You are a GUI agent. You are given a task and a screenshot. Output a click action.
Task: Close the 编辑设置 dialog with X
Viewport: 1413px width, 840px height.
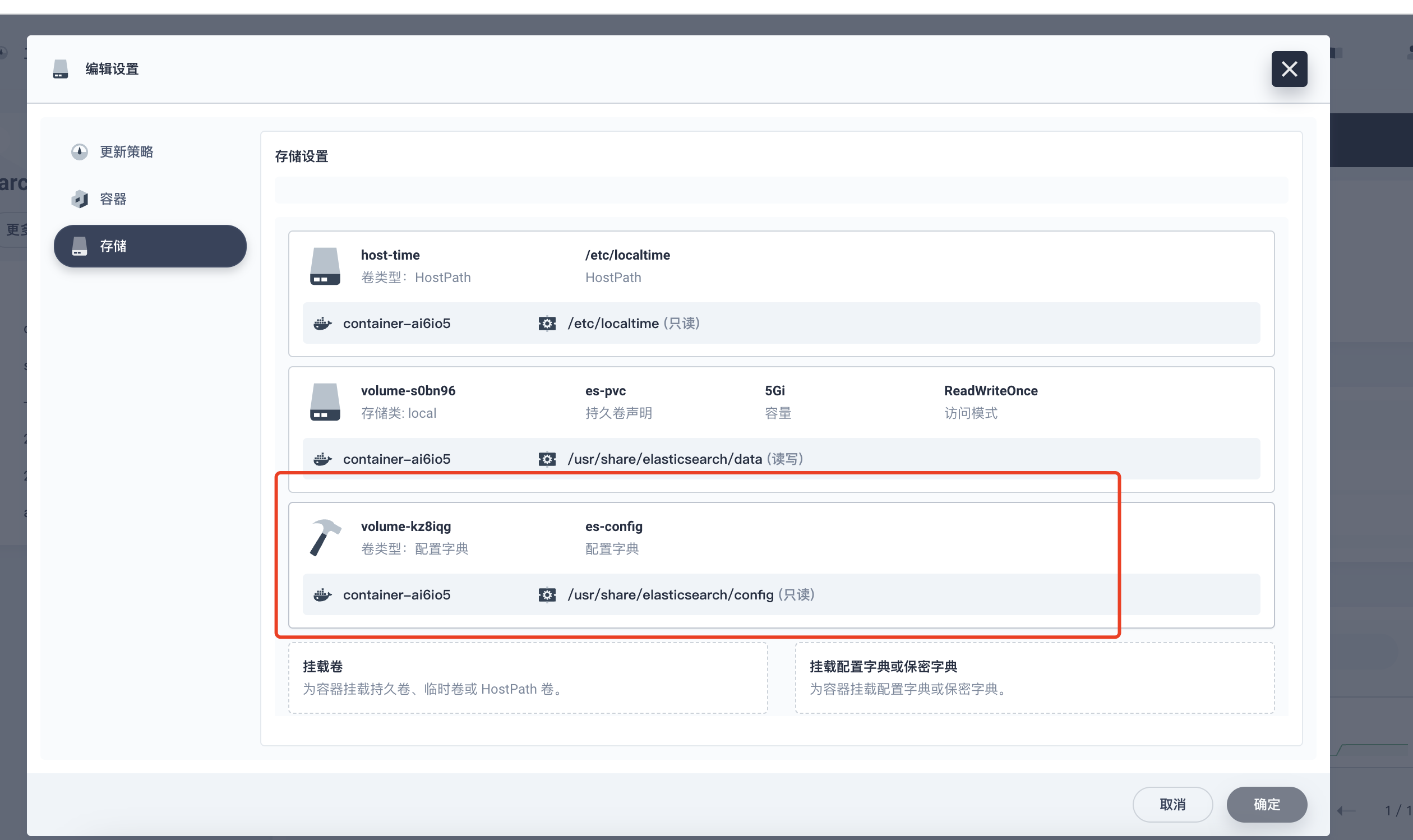pos(1289,69)
